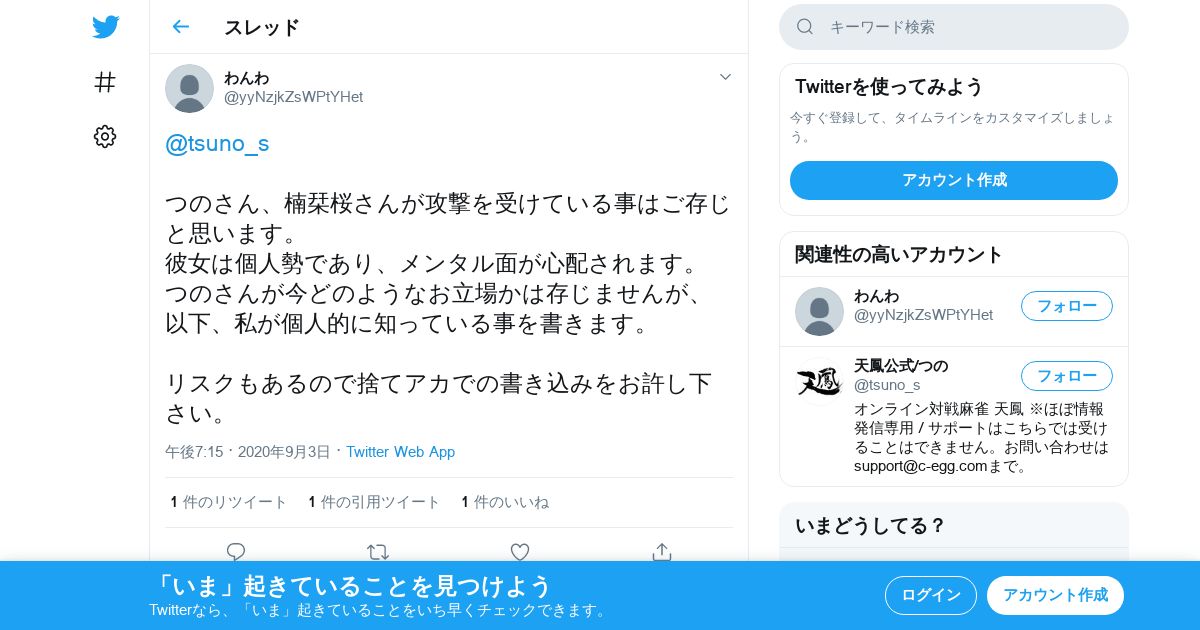Go back using the thread arrow
Image resolution: width=1200 pixels, height=630 pixels.
tap(180, 27)
